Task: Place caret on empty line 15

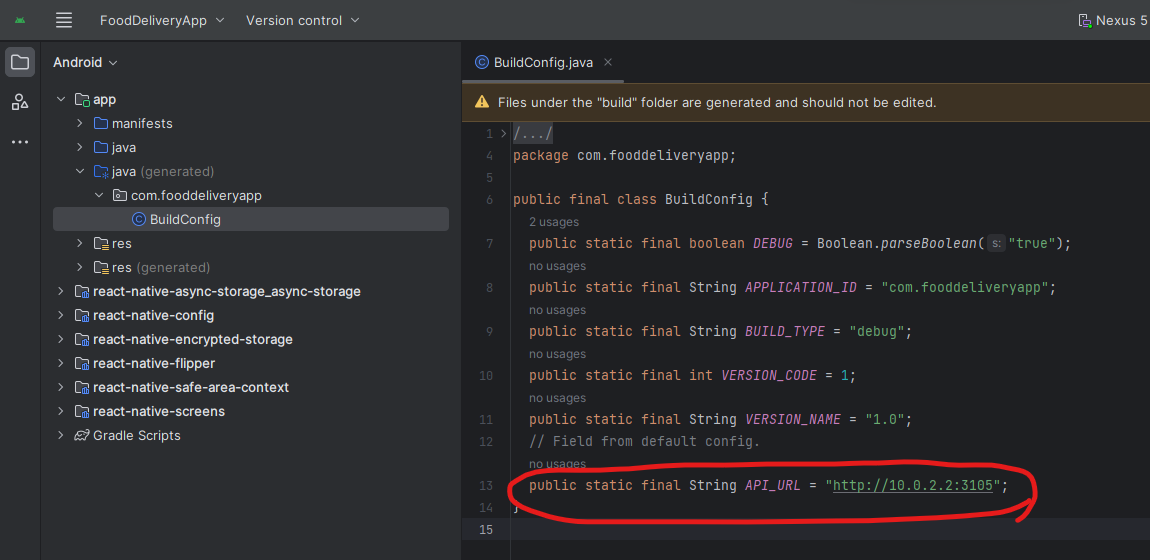Action: coord(829,529)
